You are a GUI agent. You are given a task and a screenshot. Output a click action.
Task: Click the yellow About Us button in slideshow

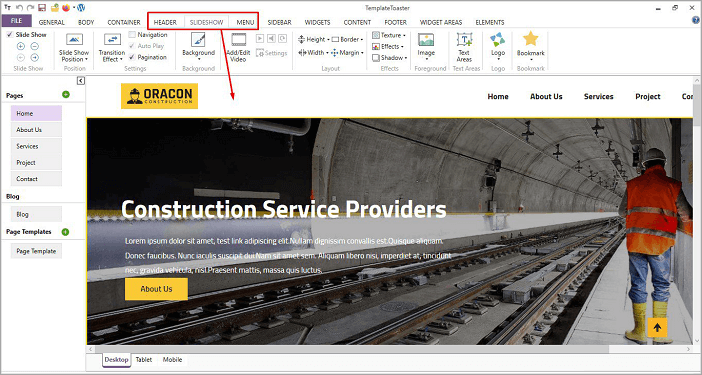(x=156, y=289)
